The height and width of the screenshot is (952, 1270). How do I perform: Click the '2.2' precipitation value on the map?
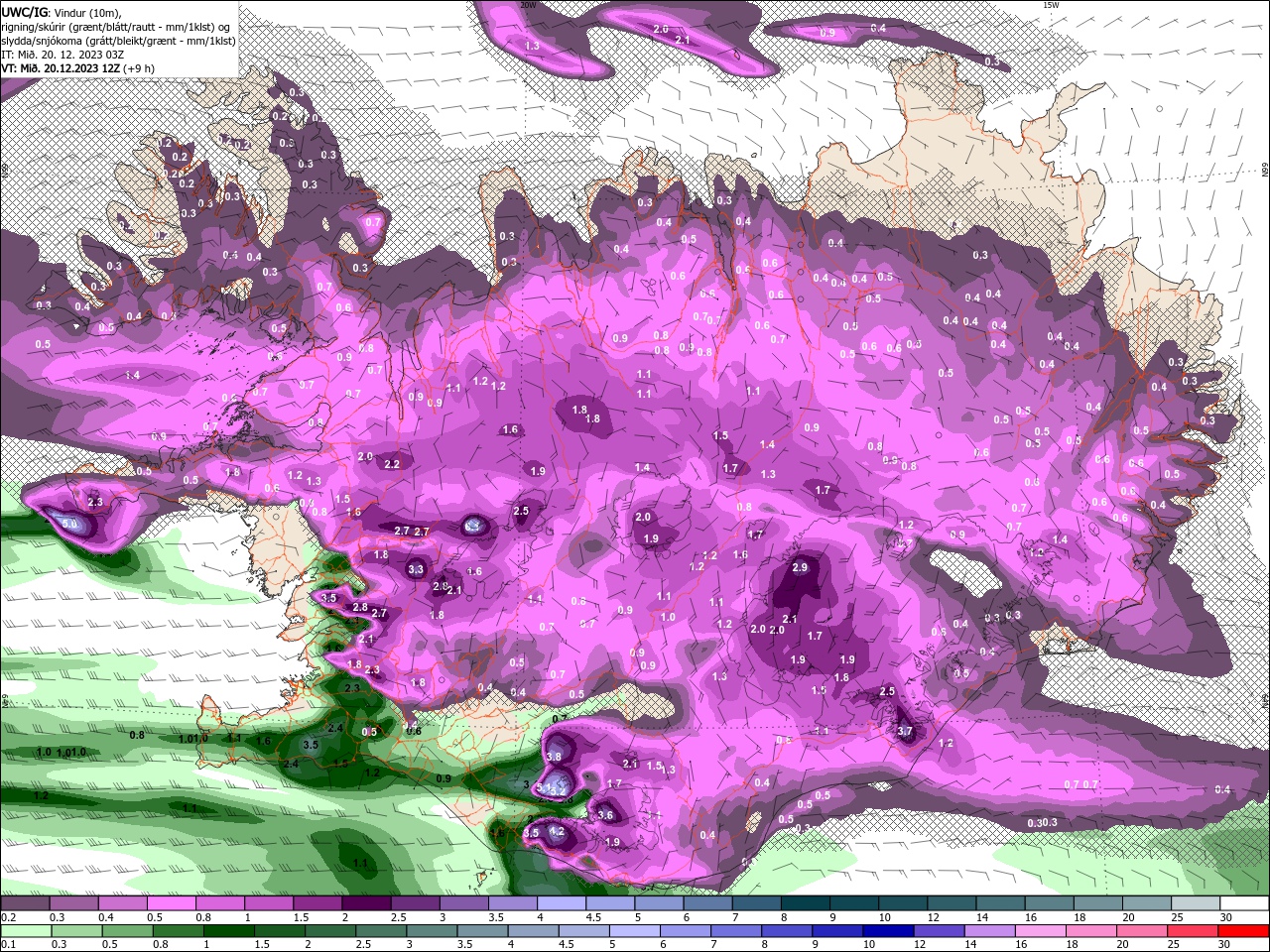click(392, 464)
